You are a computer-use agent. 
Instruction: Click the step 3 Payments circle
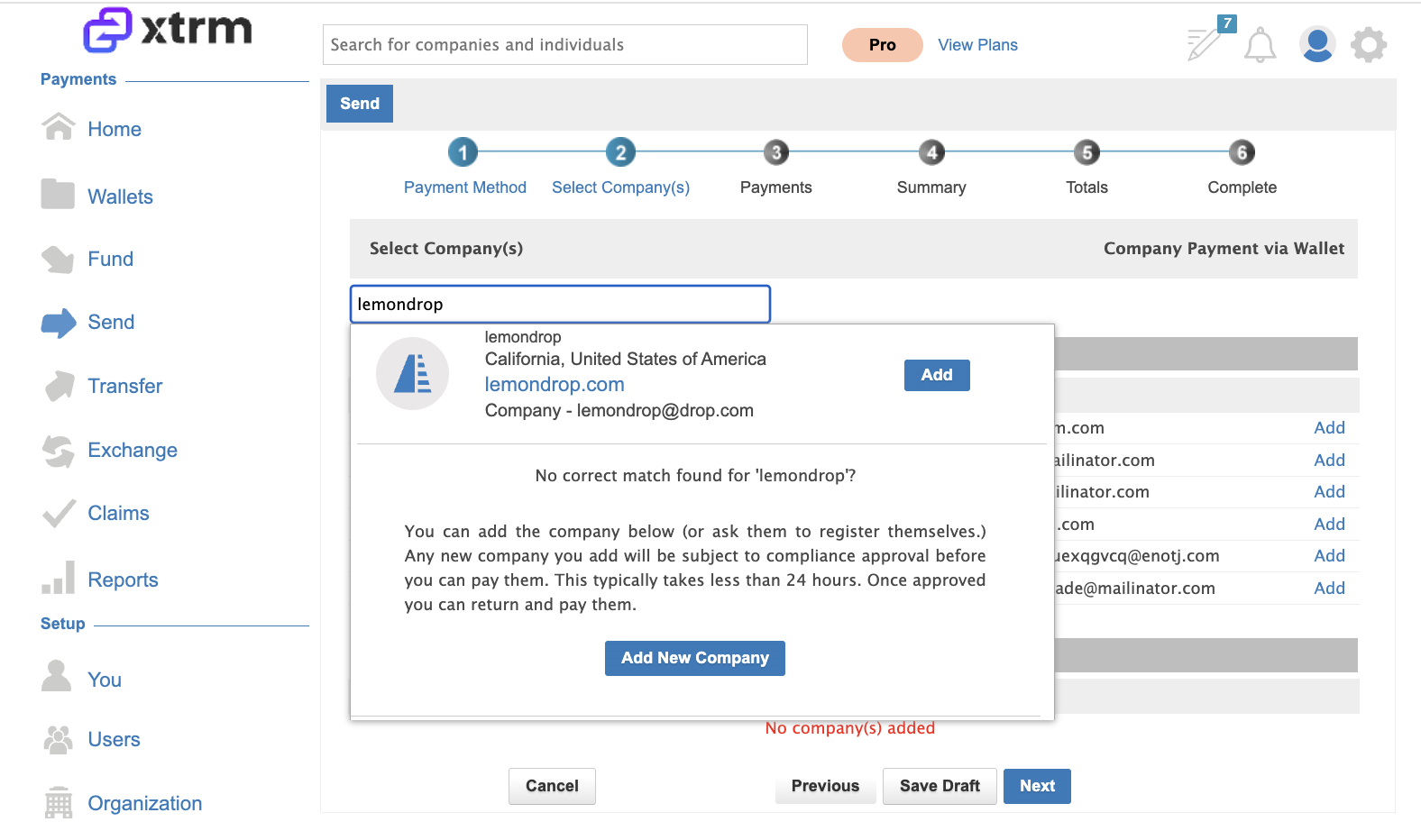(776, 152)
